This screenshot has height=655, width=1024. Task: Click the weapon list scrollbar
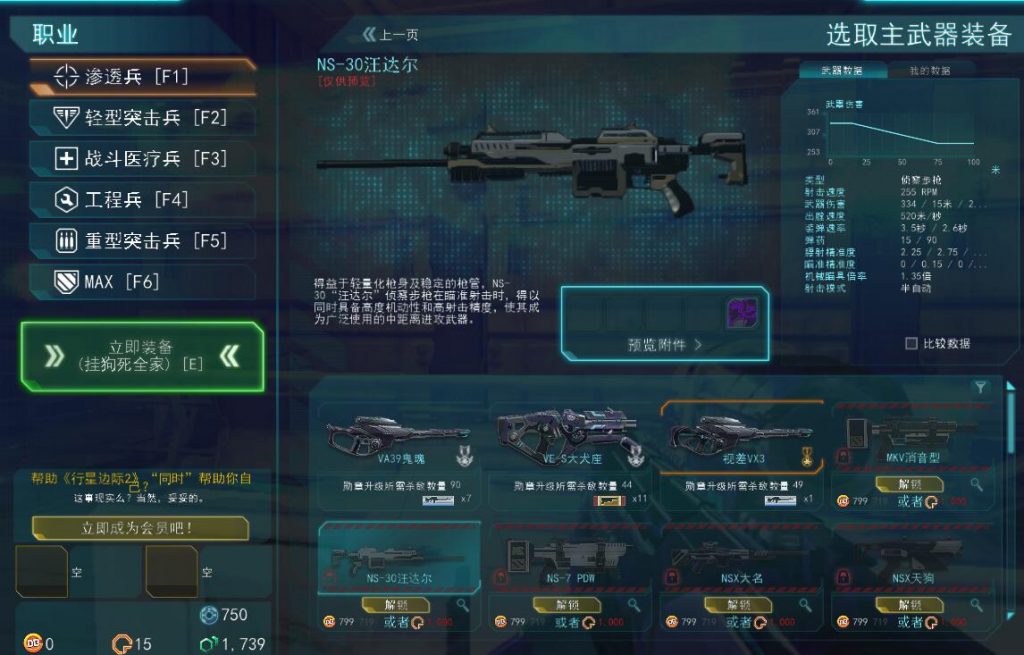pos(1011,501)
